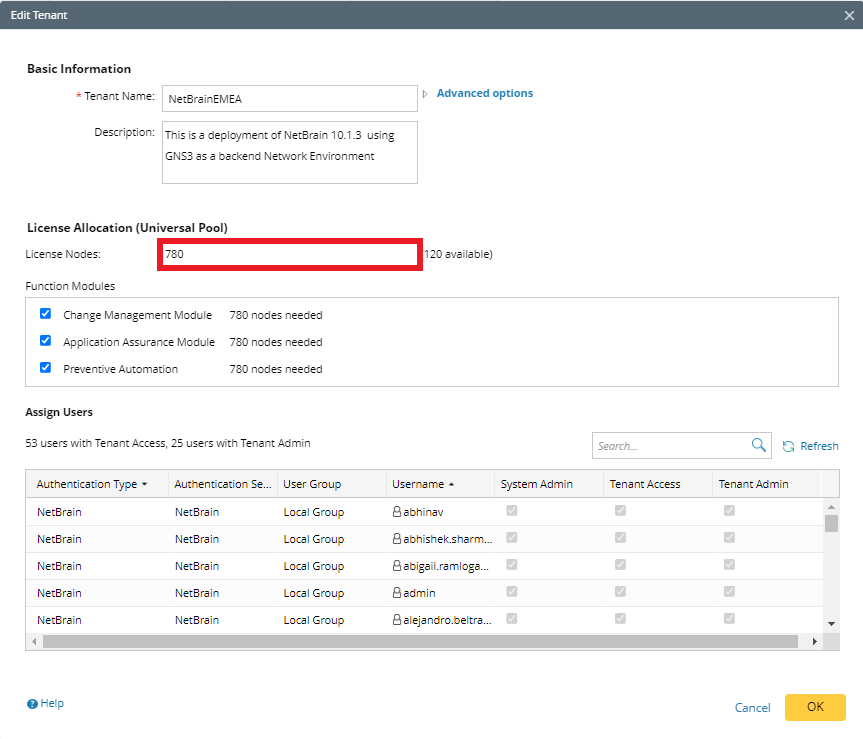Click the users count summary text
The width and height of the screenshot is (863, 739).
168,443
